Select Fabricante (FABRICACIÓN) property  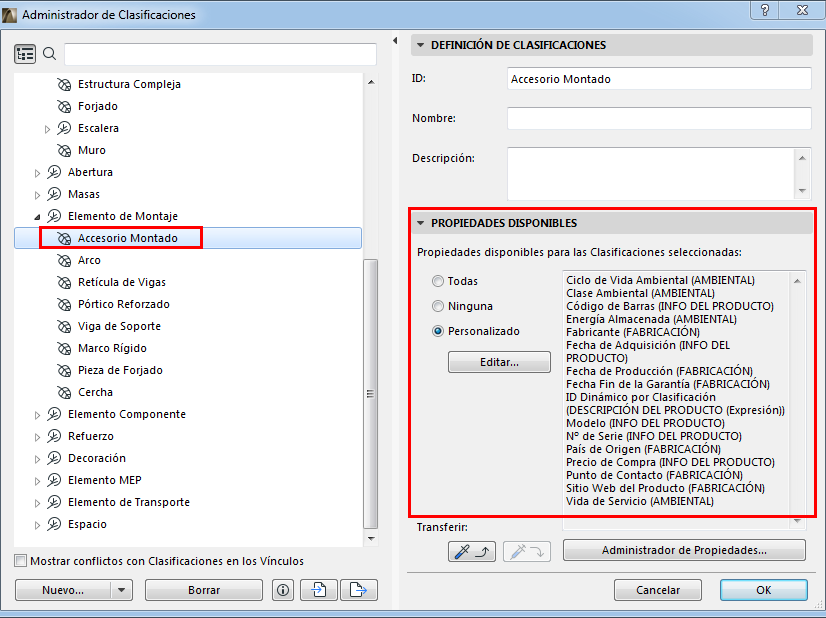(633, 332)
